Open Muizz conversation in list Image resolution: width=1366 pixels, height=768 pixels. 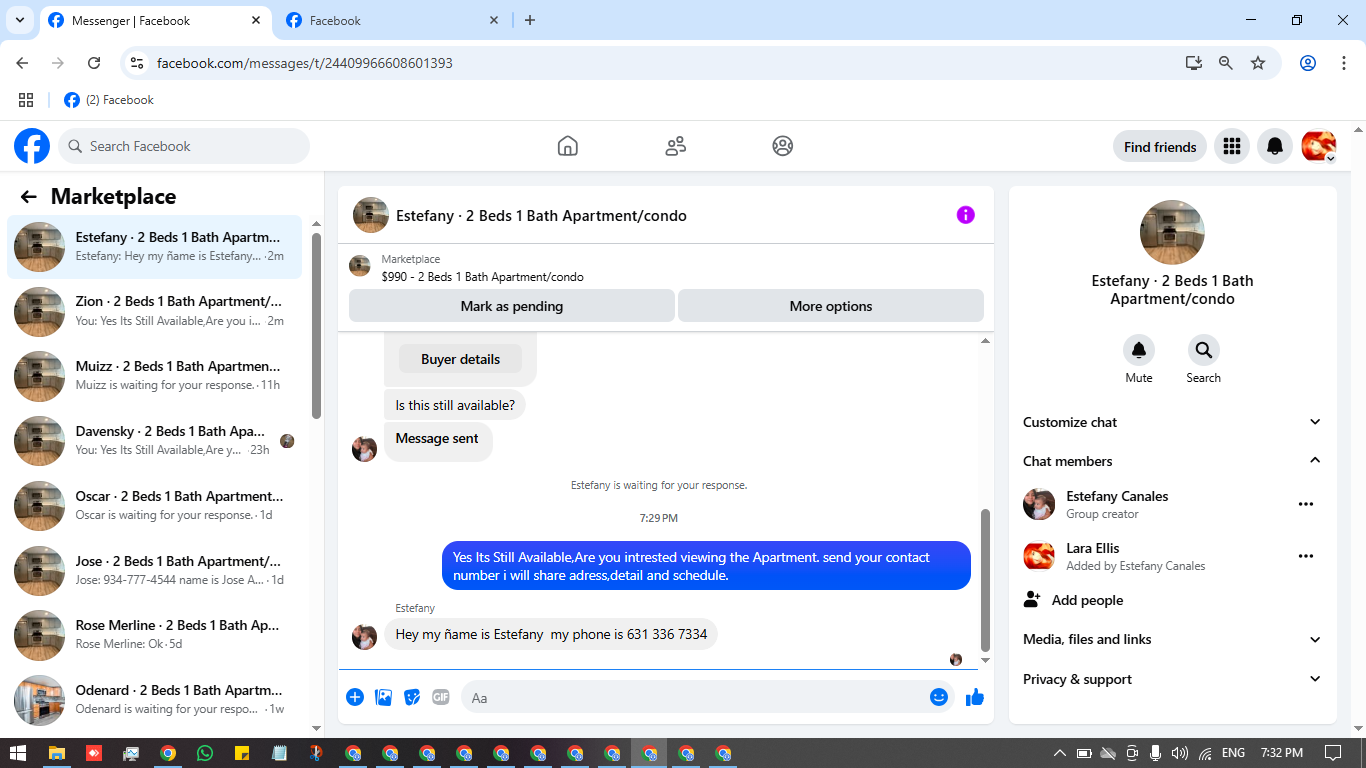155,376
